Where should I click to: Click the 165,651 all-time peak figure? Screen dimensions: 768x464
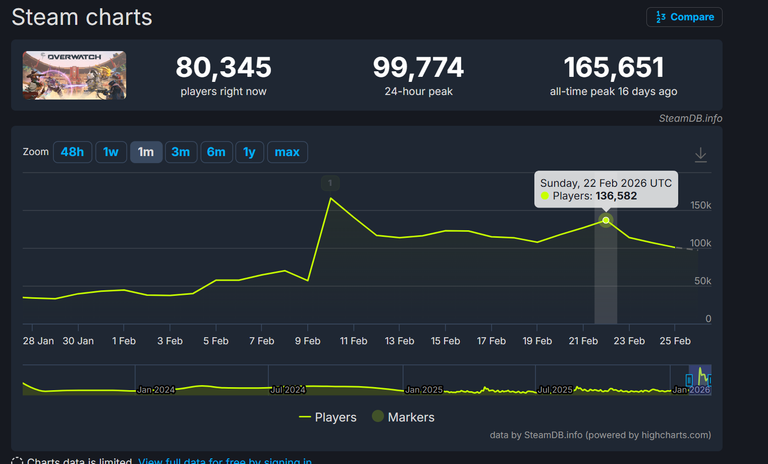[x=614, y=67]
